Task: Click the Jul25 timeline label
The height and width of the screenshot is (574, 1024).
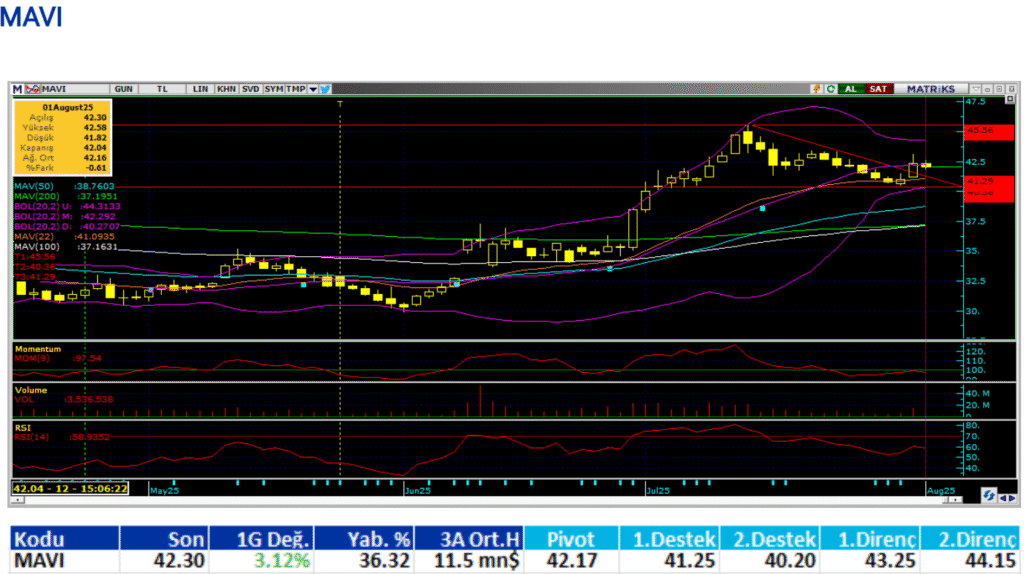Action: (x=658, y=490)
